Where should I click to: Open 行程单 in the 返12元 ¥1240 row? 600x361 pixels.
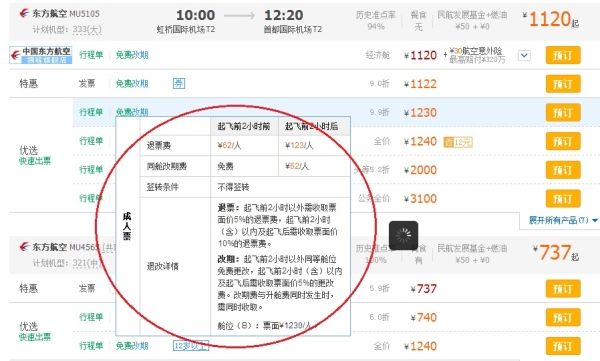click(91, 141)
